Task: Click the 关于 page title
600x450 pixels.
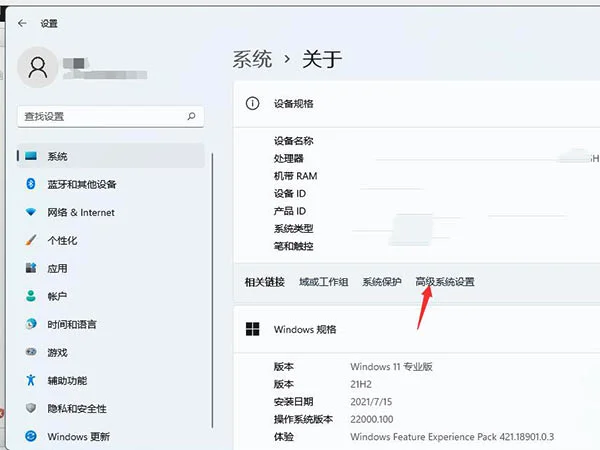Action: pyautogui.click(x=322, y=59)
